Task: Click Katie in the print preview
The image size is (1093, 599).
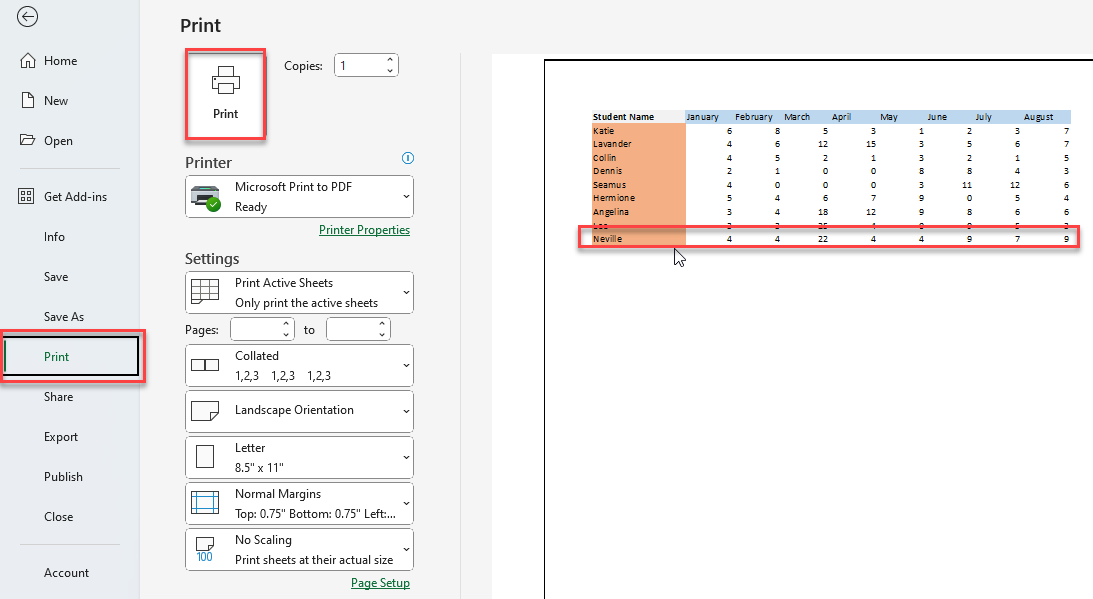Action: 604,130
